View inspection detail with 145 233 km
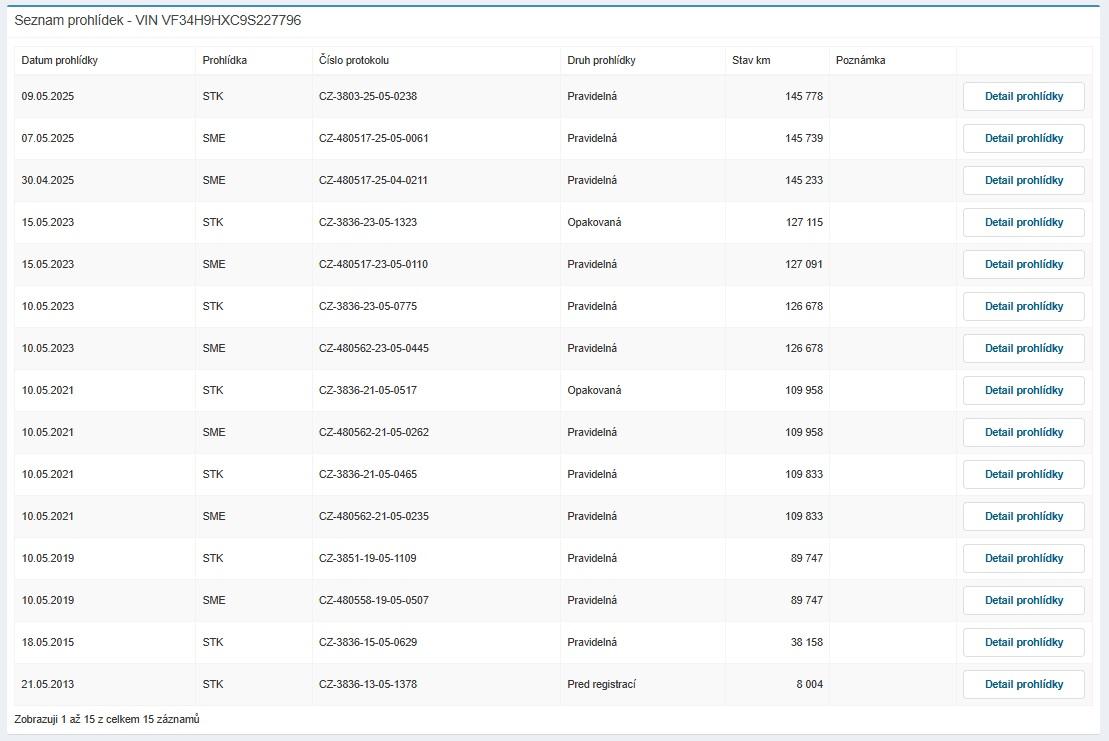The height and width of the screenshot is (741, 1109). [1023, 180]
